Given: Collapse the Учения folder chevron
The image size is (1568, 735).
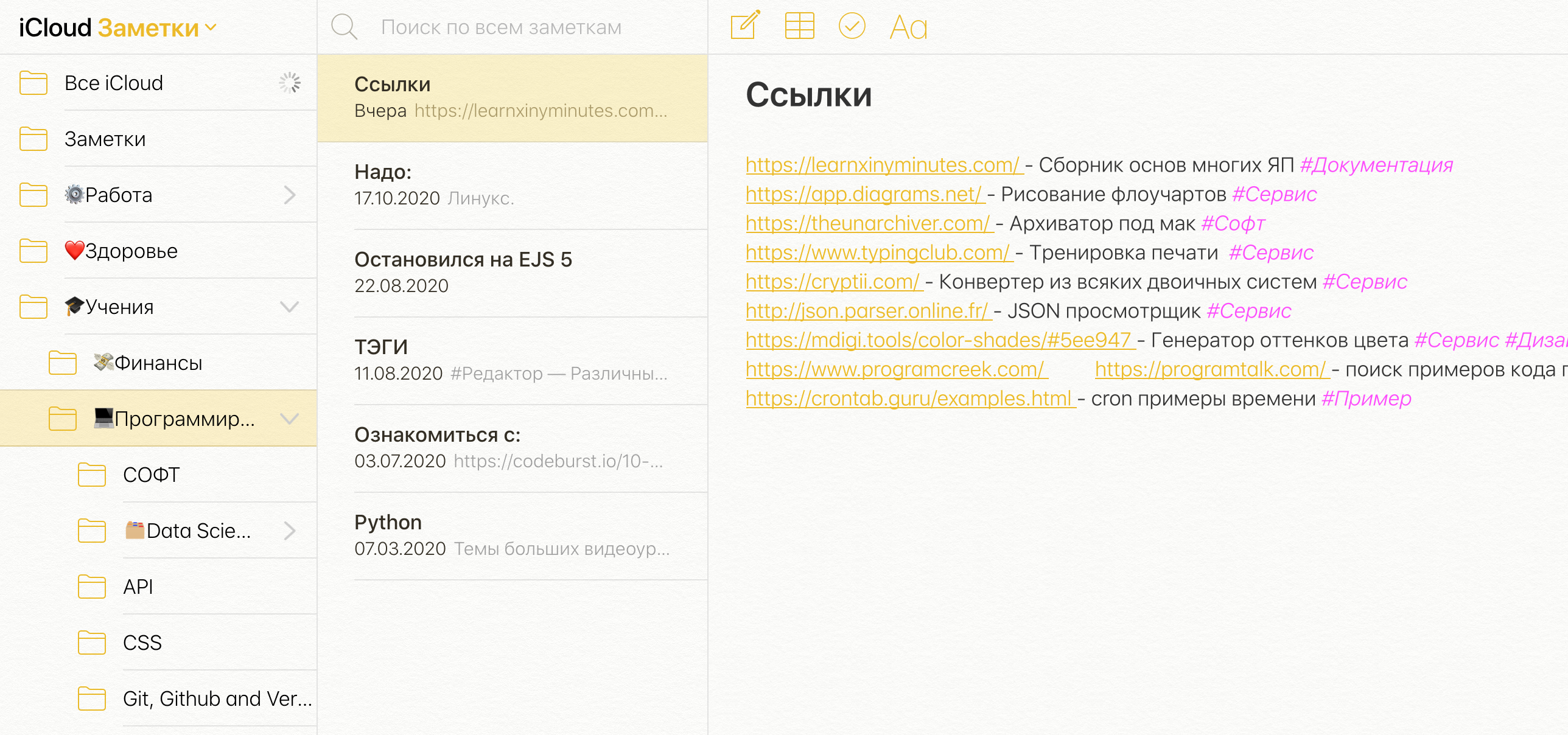Looking at the screenshot, I should (290, 307).
